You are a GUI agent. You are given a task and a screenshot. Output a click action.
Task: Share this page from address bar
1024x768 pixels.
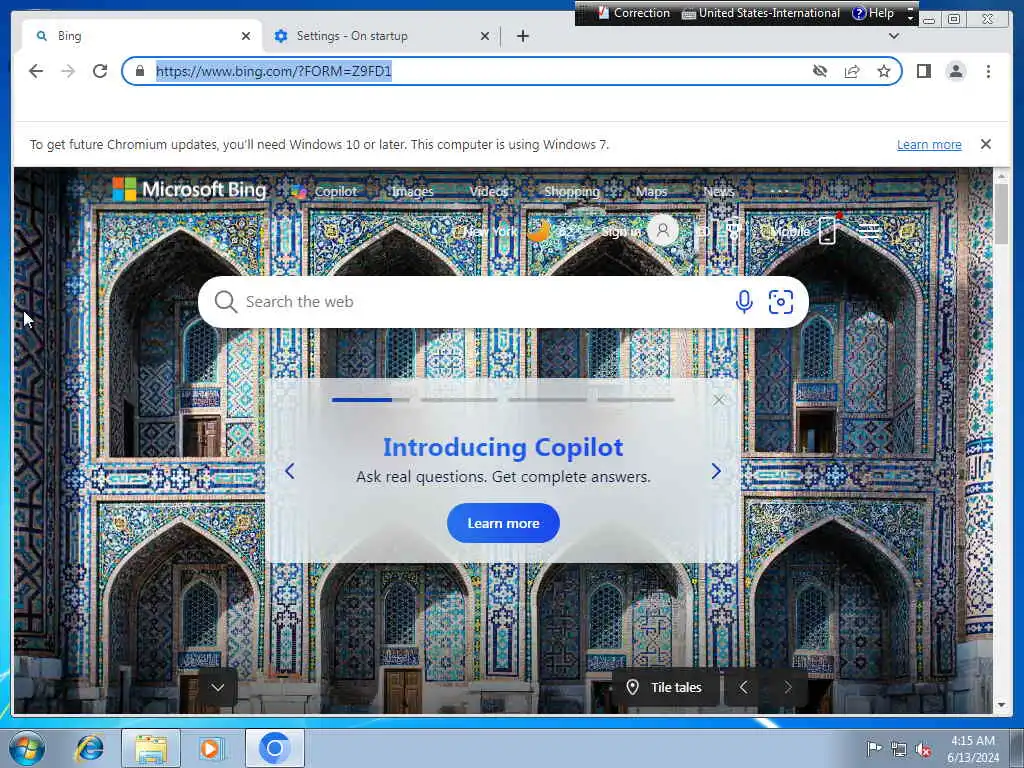852,71
